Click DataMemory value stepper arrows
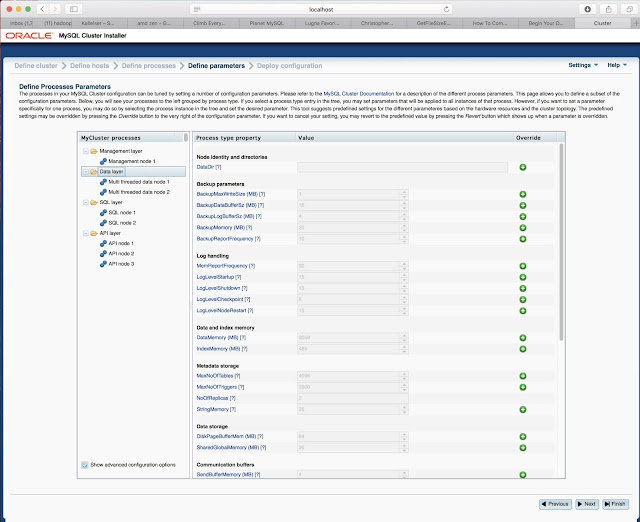 click(404, 338)
